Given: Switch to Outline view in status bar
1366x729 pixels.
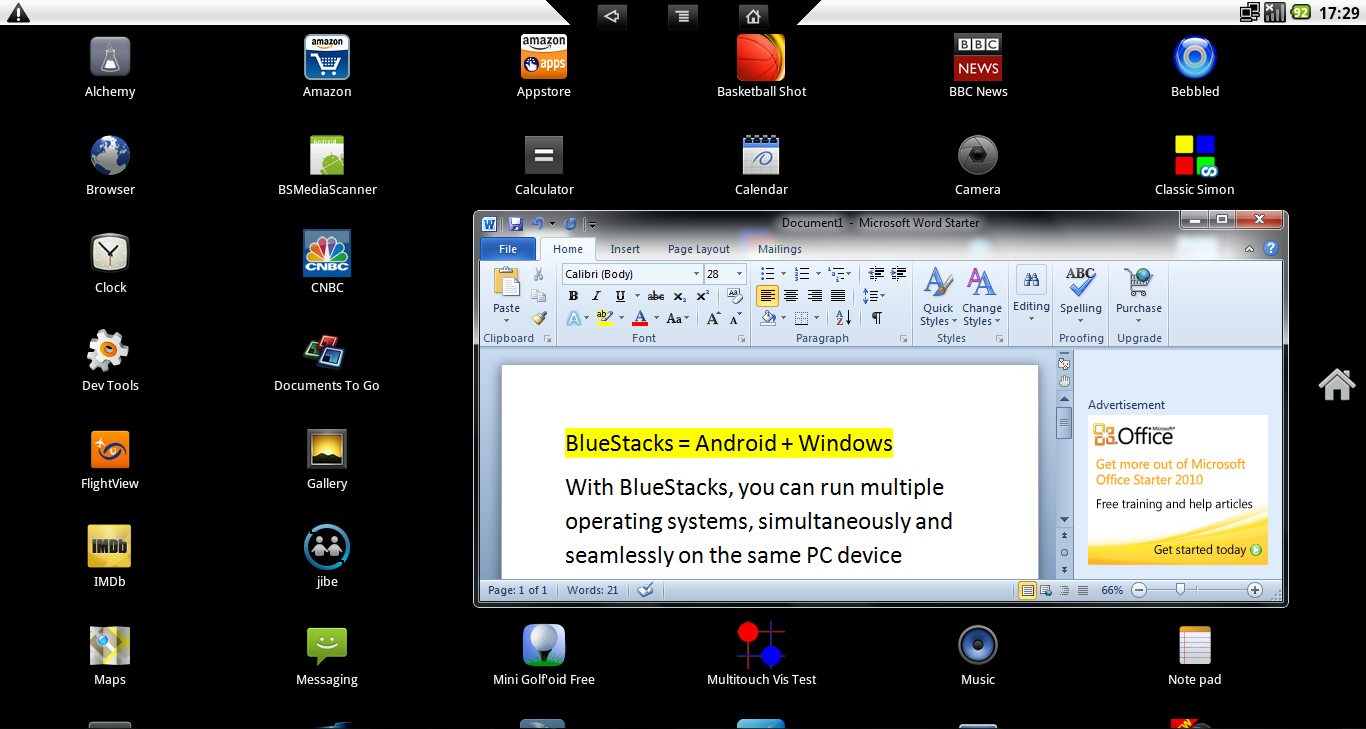Looking at the screenshot, I should tap(1064, 590).
